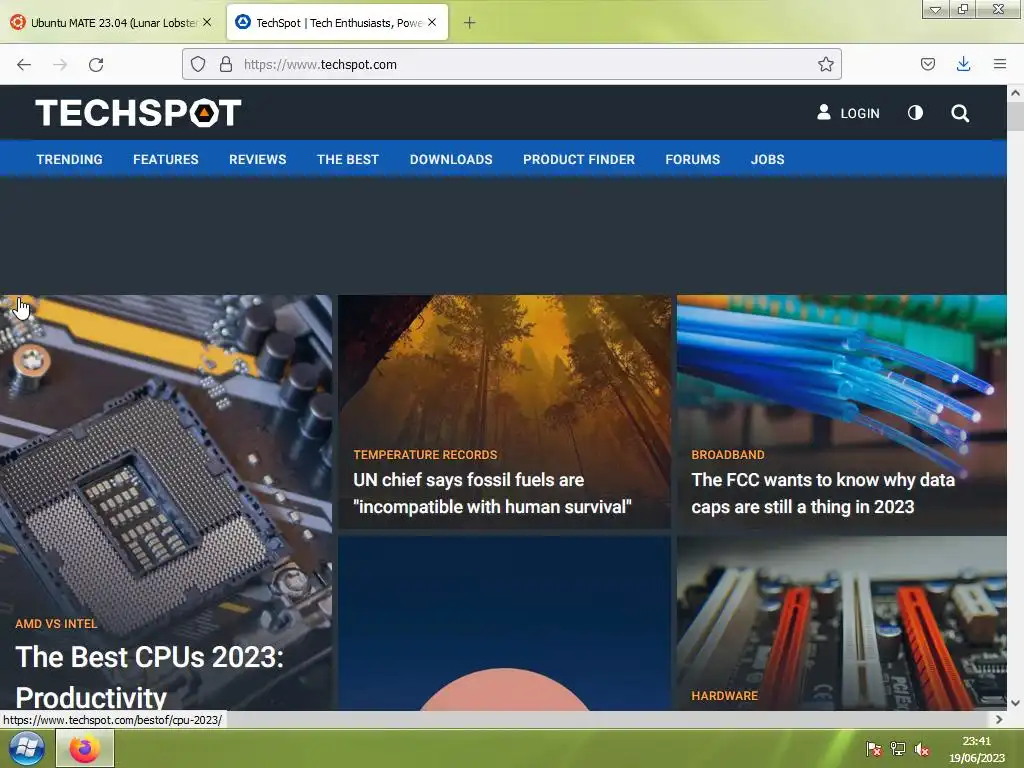Click the Firefox taskbar button
Image resolution: width=1024 pixels, height=768 pixels.
click(85, 748)
